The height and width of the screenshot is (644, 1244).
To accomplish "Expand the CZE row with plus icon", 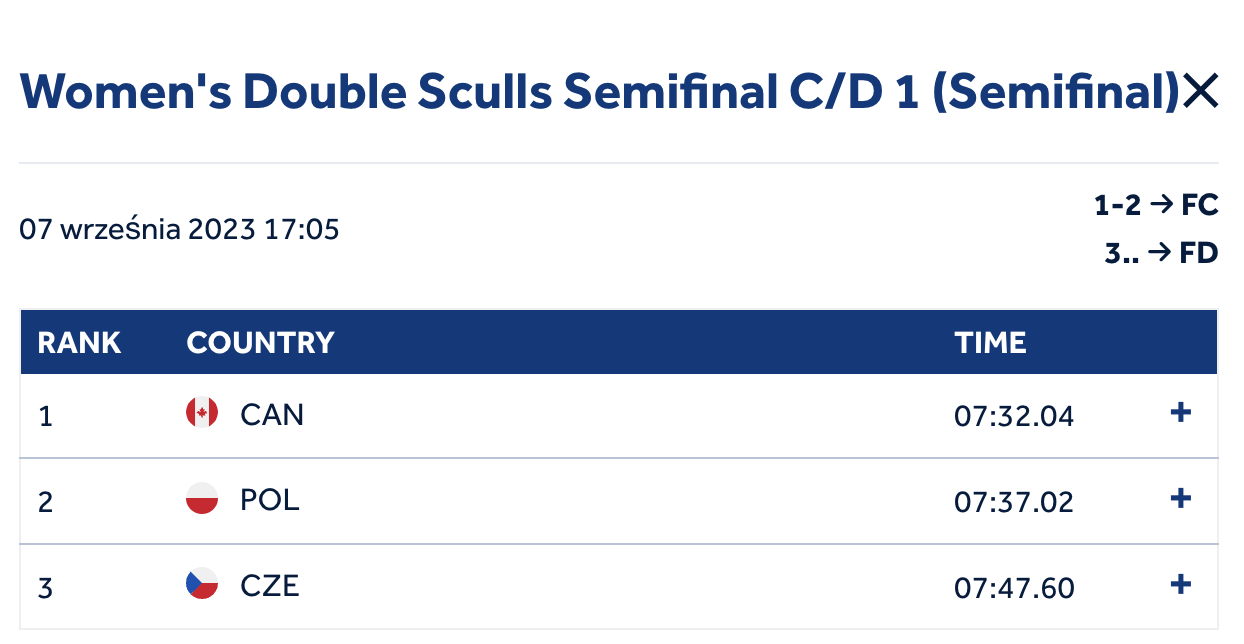I will [x=1181, y=584].
